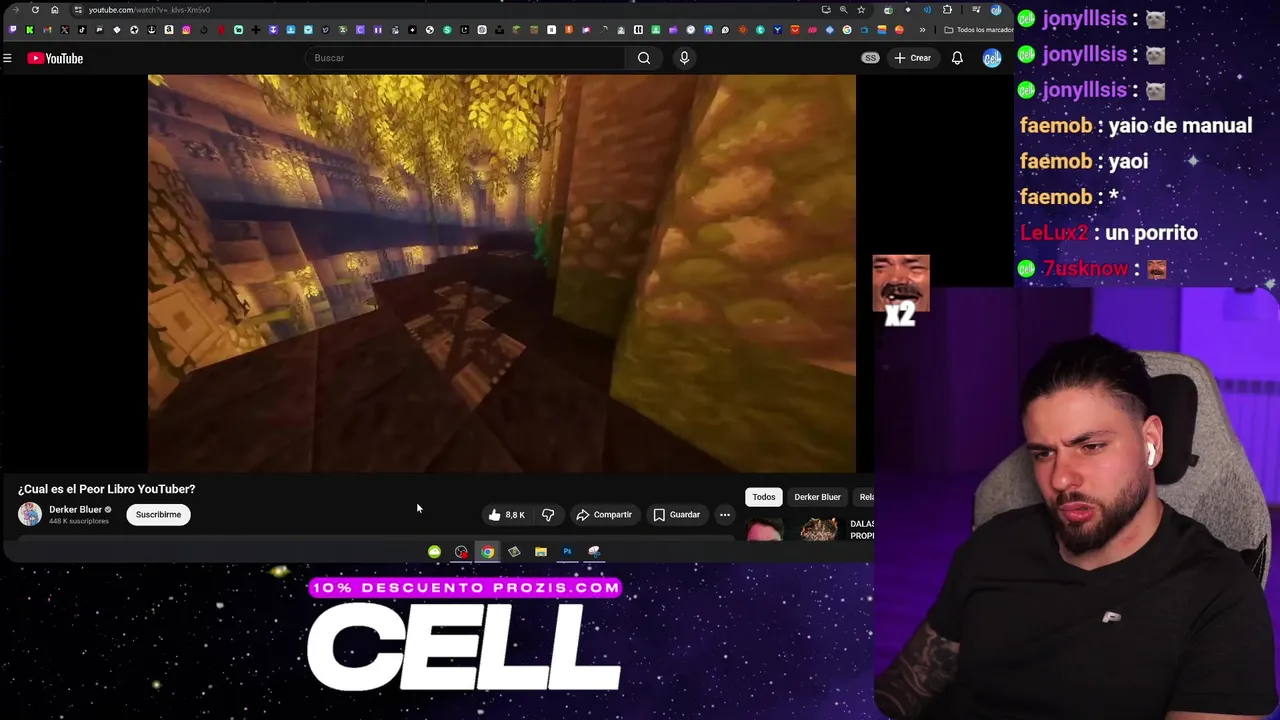1280x720 pixels.
Task: Click the Suscribirme button
Action: tap(158, 514)
